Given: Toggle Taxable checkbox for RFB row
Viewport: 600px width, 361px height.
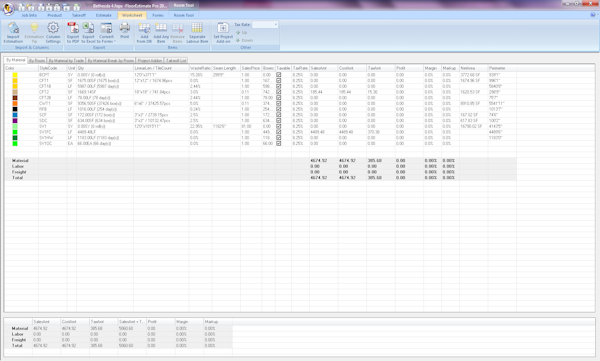Looking at the screenshot, I should pos(279,109).
